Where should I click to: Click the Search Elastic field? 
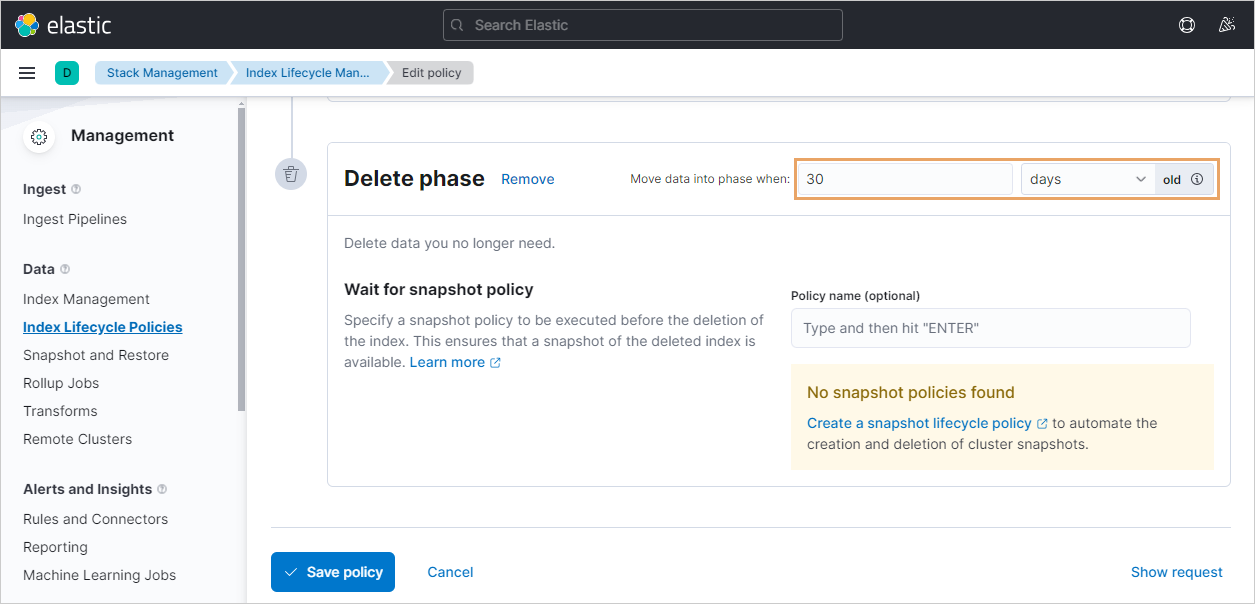642,25
